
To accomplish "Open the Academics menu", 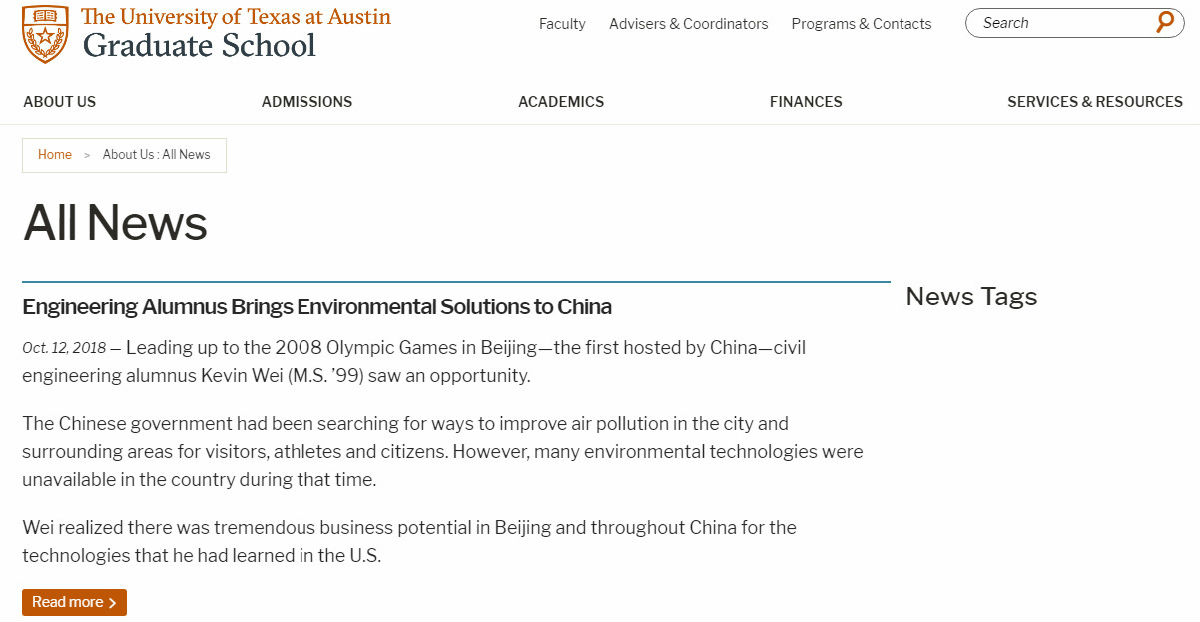I will pos(561,102).
